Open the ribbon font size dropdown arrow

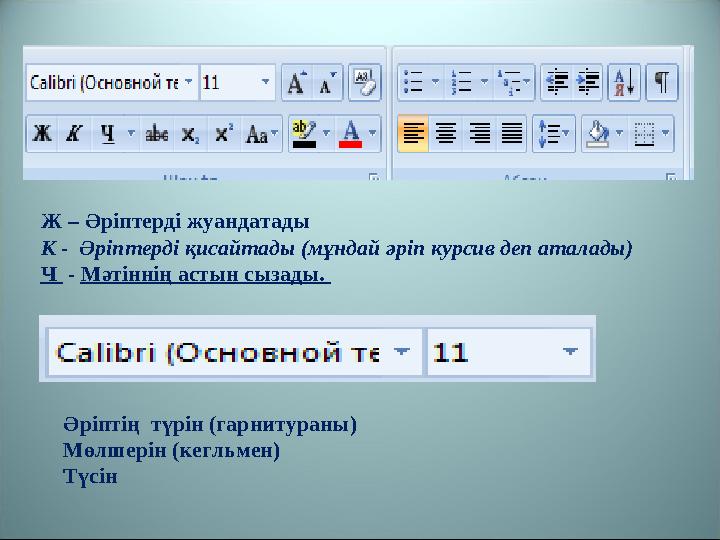[265, 83]
